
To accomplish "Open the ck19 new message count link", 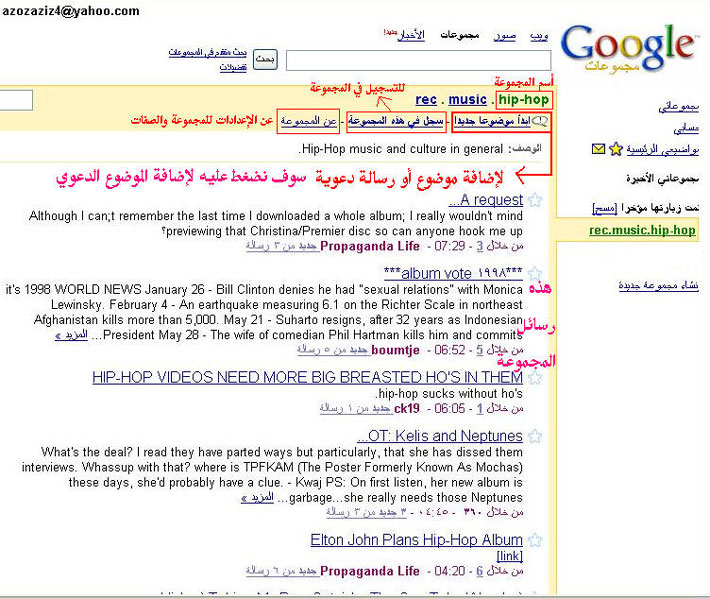I will click(355, 408).
